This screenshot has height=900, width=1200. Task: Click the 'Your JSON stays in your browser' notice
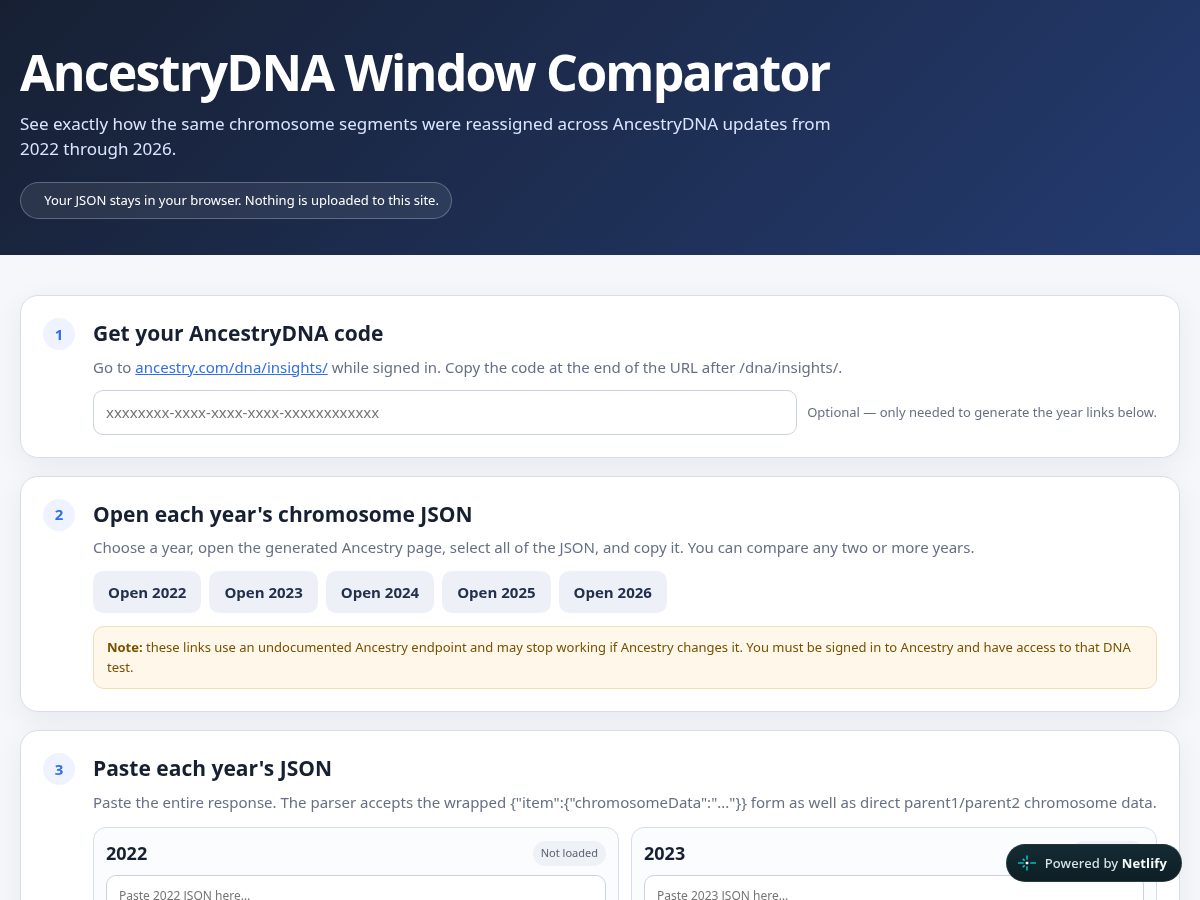pos(236,200)
